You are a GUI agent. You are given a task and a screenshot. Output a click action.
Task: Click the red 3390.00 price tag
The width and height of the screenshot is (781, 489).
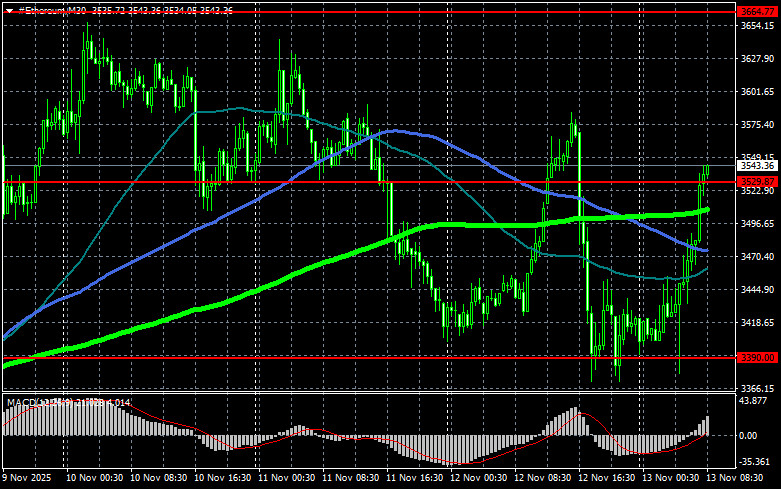point(757,358)
